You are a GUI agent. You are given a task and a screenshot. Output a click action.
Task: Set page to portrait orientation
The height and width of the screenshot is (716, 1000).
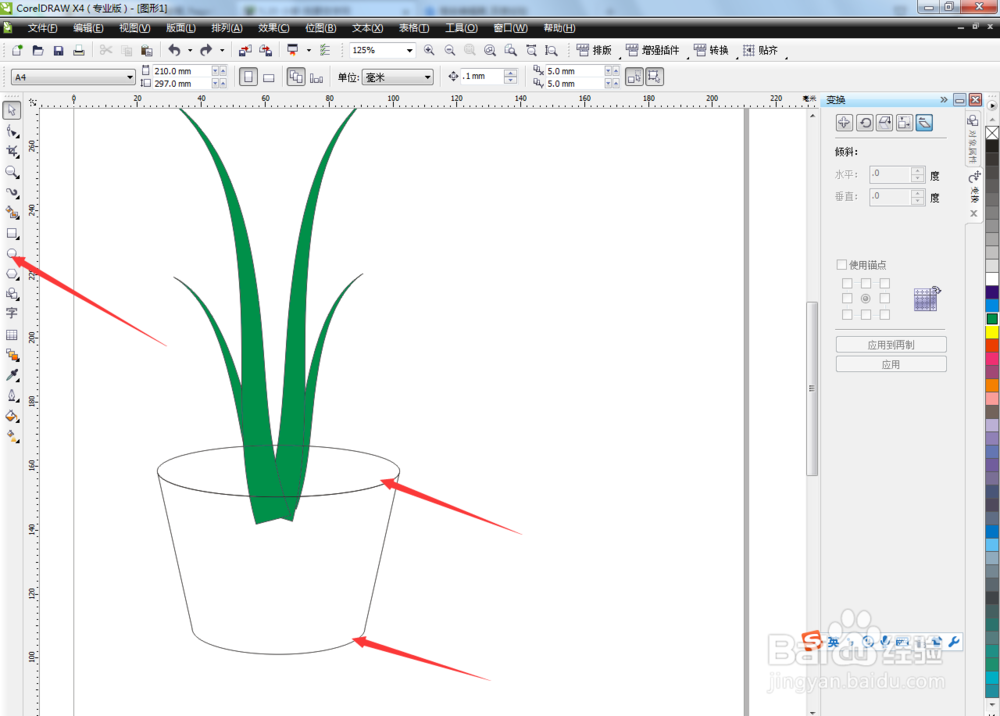click(248, 77)
